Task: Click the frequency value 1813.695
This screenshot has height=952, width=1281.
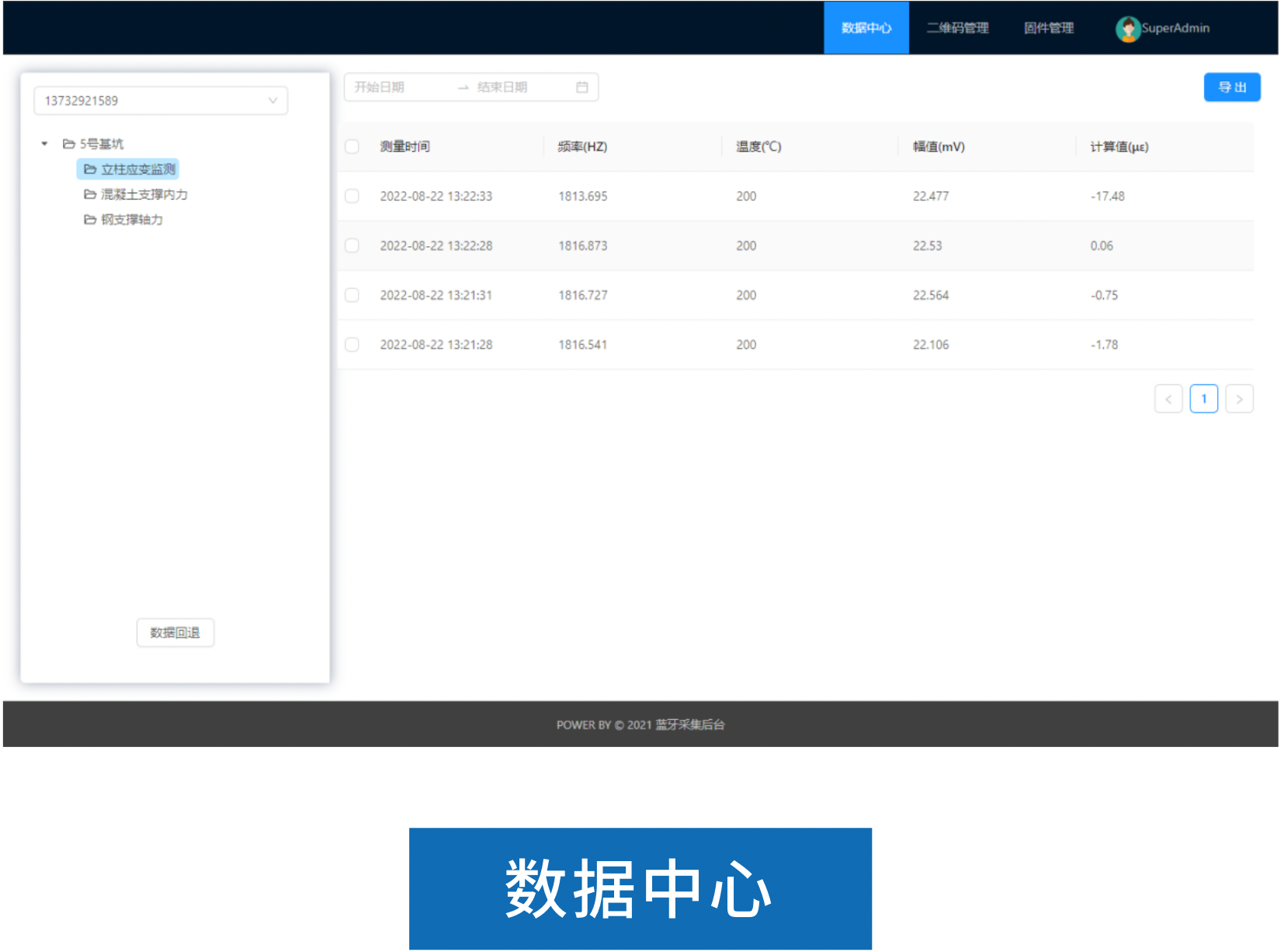Action: (583, 196)
